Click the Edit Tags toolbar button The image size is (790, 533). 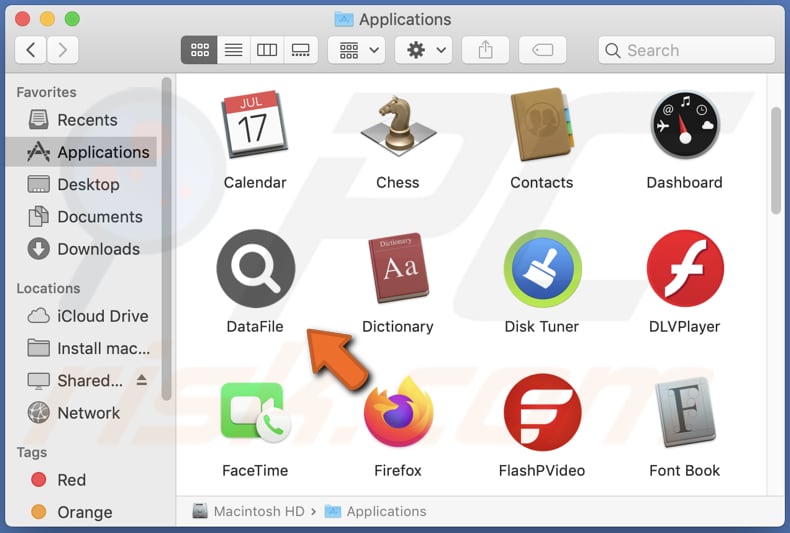pos(543,50)
